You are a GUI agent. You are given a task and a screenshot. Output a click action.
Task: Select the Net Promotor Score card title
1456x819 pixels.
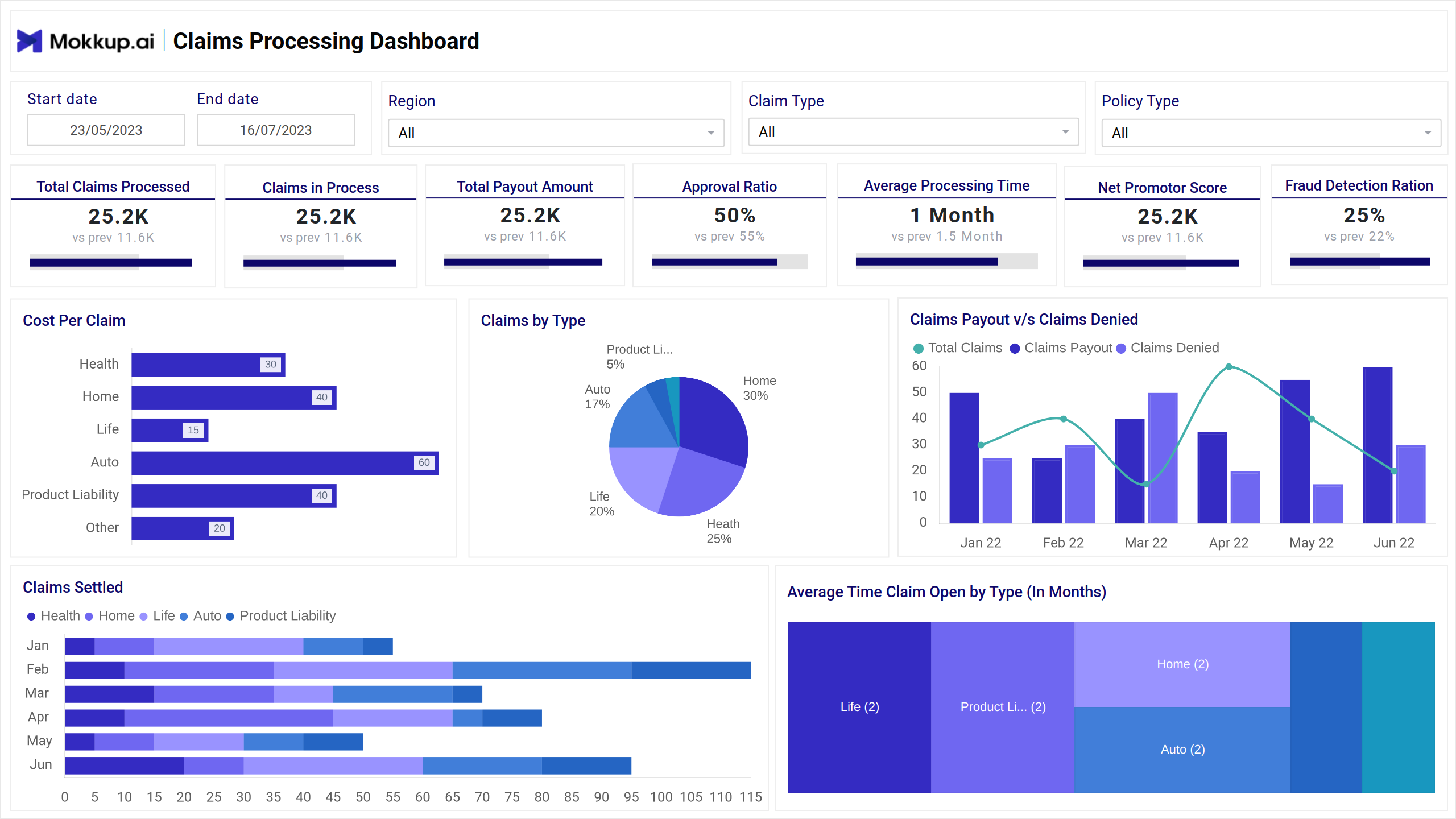(x=1162, y=188)
